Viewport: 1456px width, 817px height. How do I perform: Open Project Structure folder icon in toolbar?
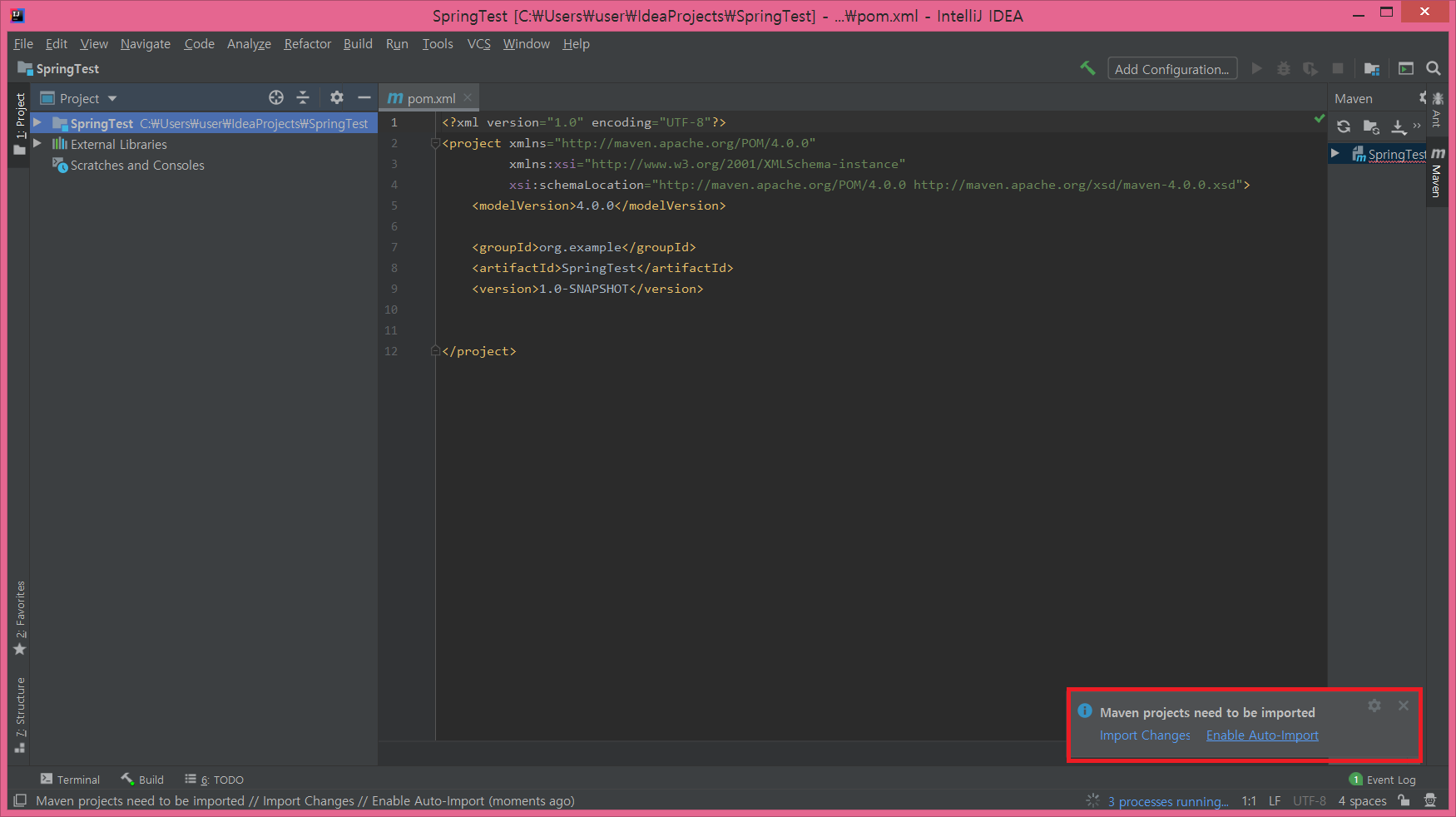[x=1372, y=68]
